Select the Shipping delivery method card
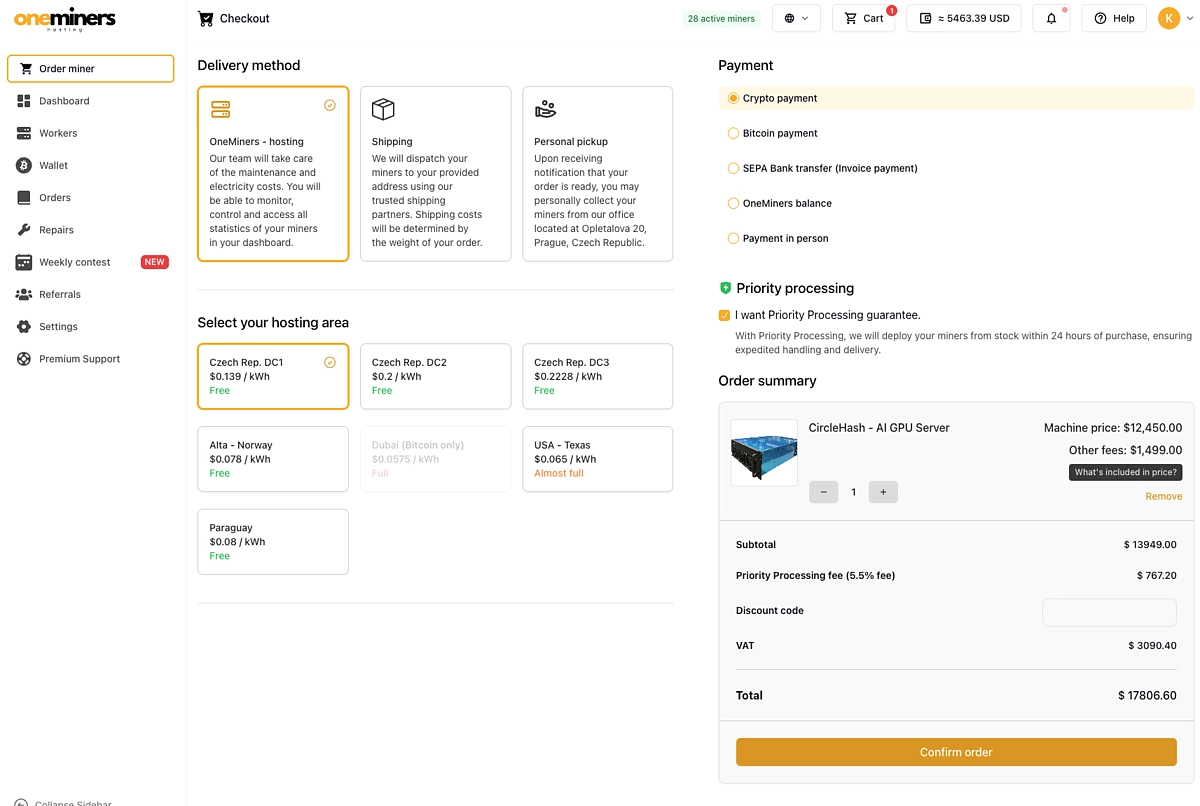This screenshot has height=806, width=1200. 435,174
